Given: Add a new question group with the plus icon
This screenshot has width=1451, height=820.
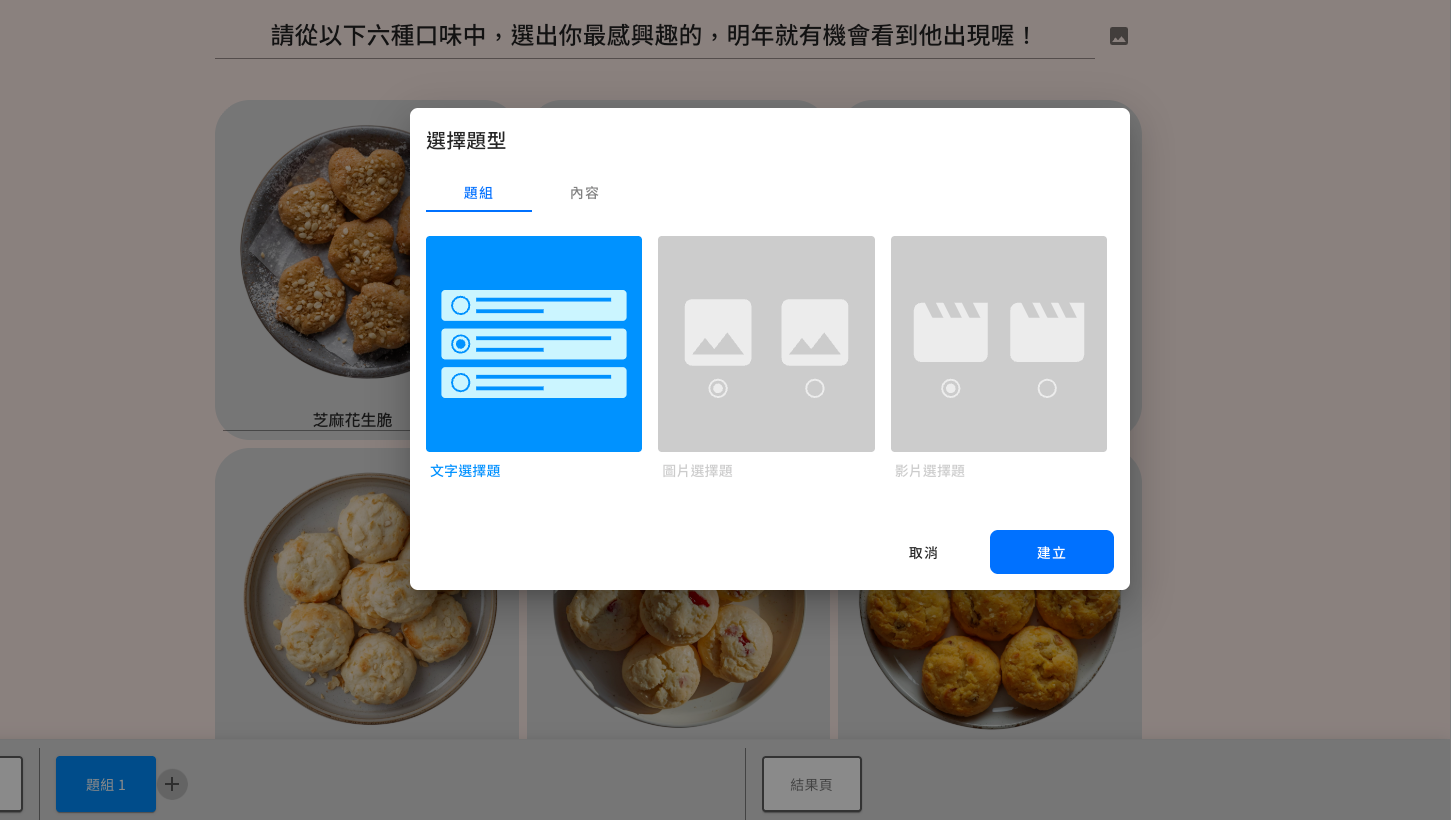Looking at the screenshot, I should pyautogui.click(x=171, y=784).
